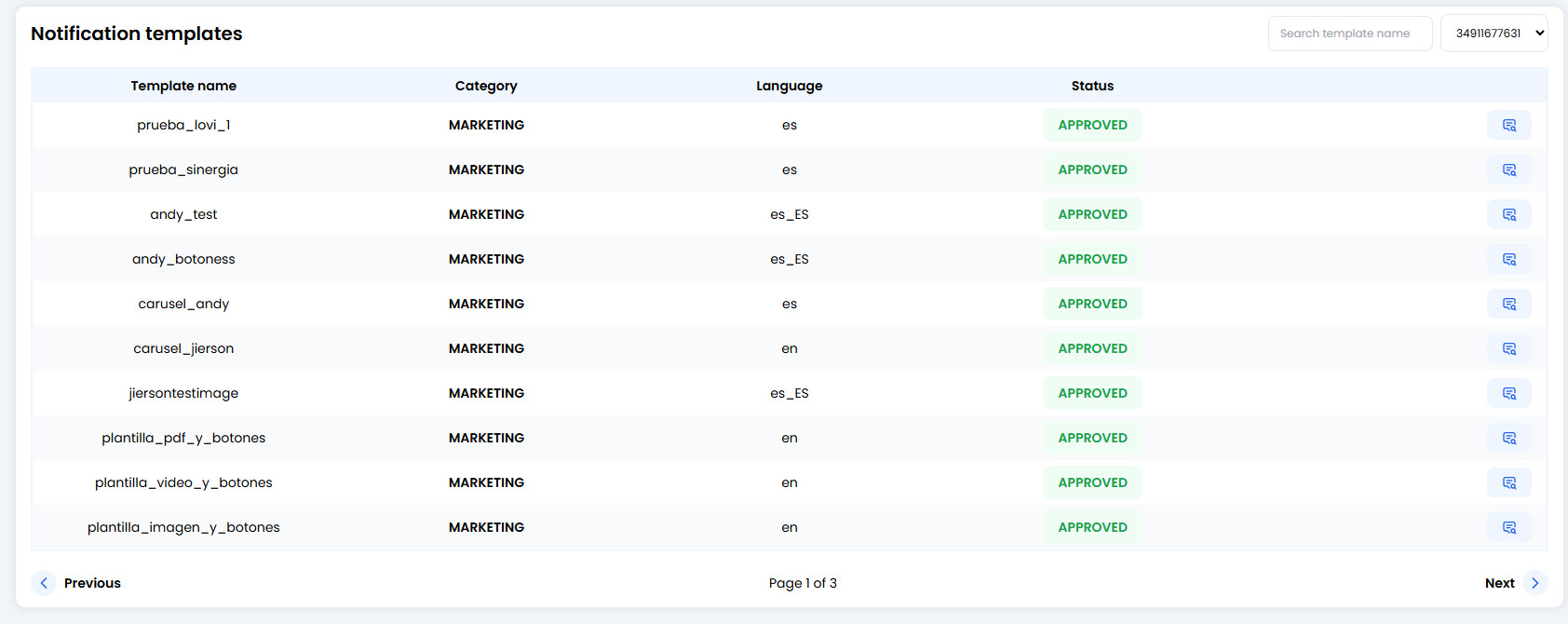Viewport: 1568px width, 624px height.
Task: Click the Category column header
Action: click(x=486, y=86)
